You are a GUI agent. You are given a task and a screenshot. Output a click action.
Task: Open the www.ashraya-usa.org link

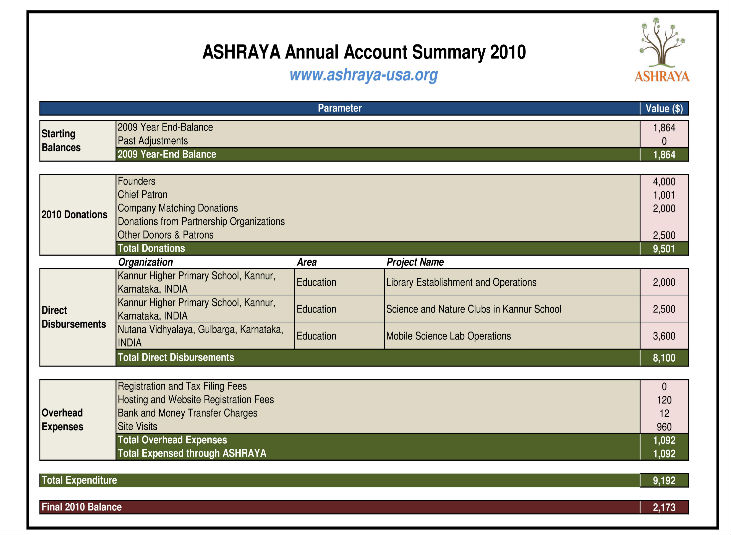tap(364, 75)
